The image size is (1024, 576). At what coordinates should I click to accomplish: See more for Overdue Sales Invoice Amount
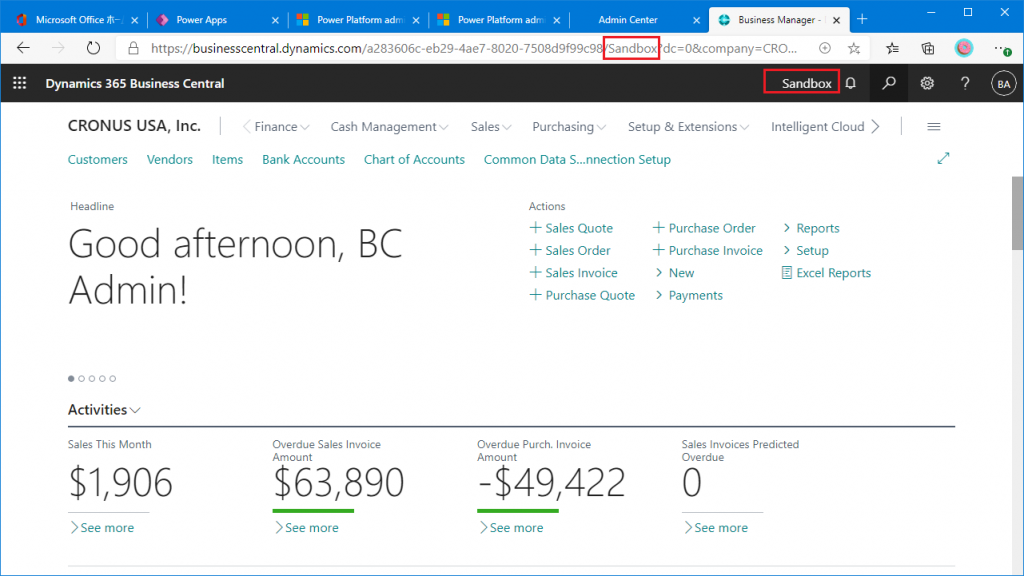tap(306, 528)
